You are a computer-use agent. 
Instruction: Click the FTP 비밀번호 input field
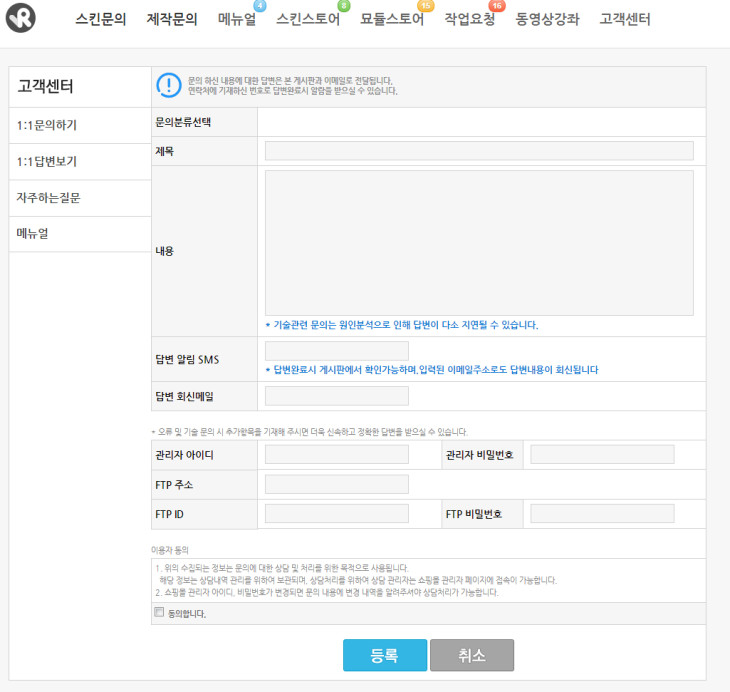tap(602, 514)
